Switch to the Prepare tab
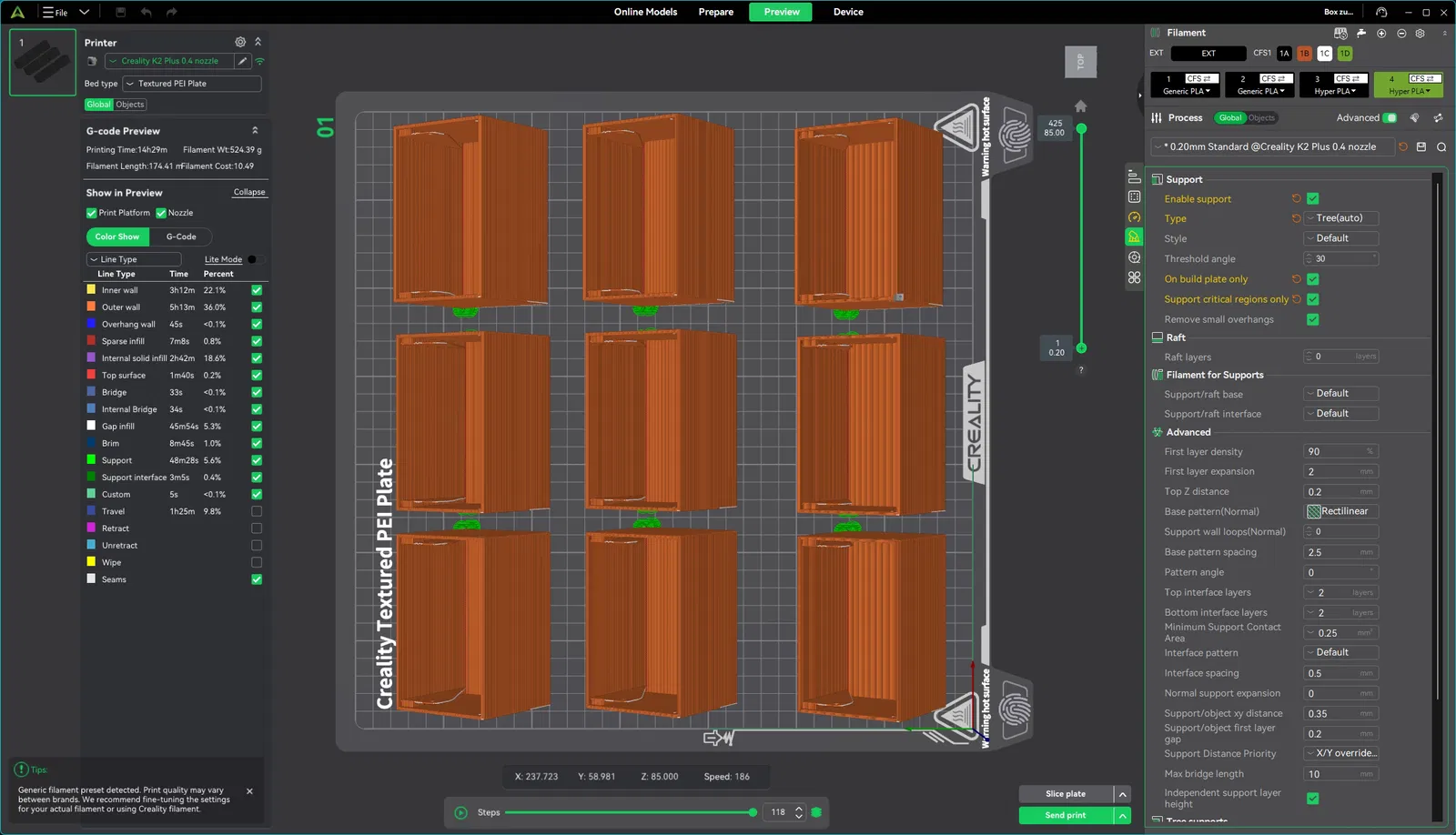Screen dimensions: 1456x835 (715, 12)
